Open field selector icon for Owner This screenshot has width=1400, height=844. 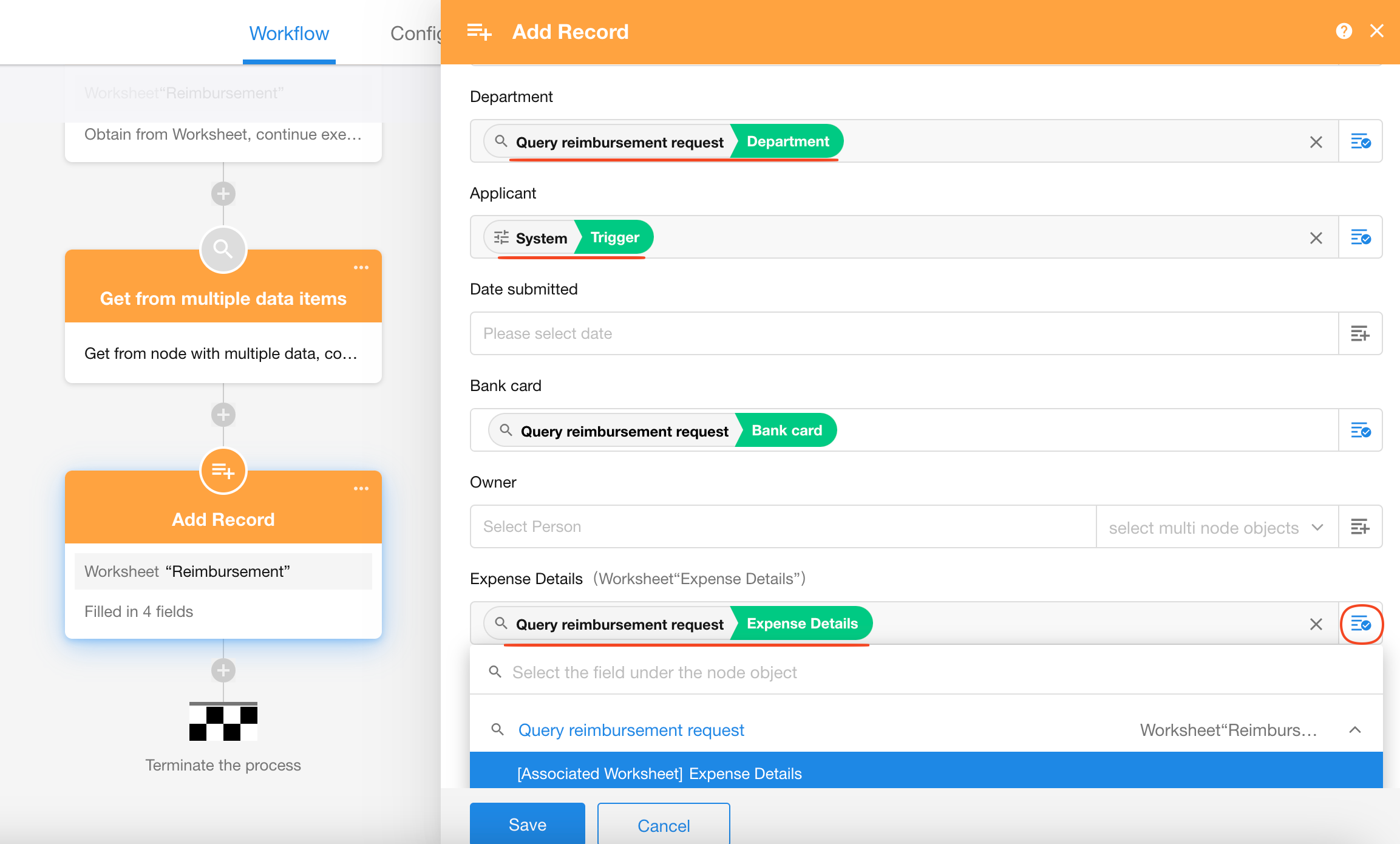click(x=1360, y=526)
